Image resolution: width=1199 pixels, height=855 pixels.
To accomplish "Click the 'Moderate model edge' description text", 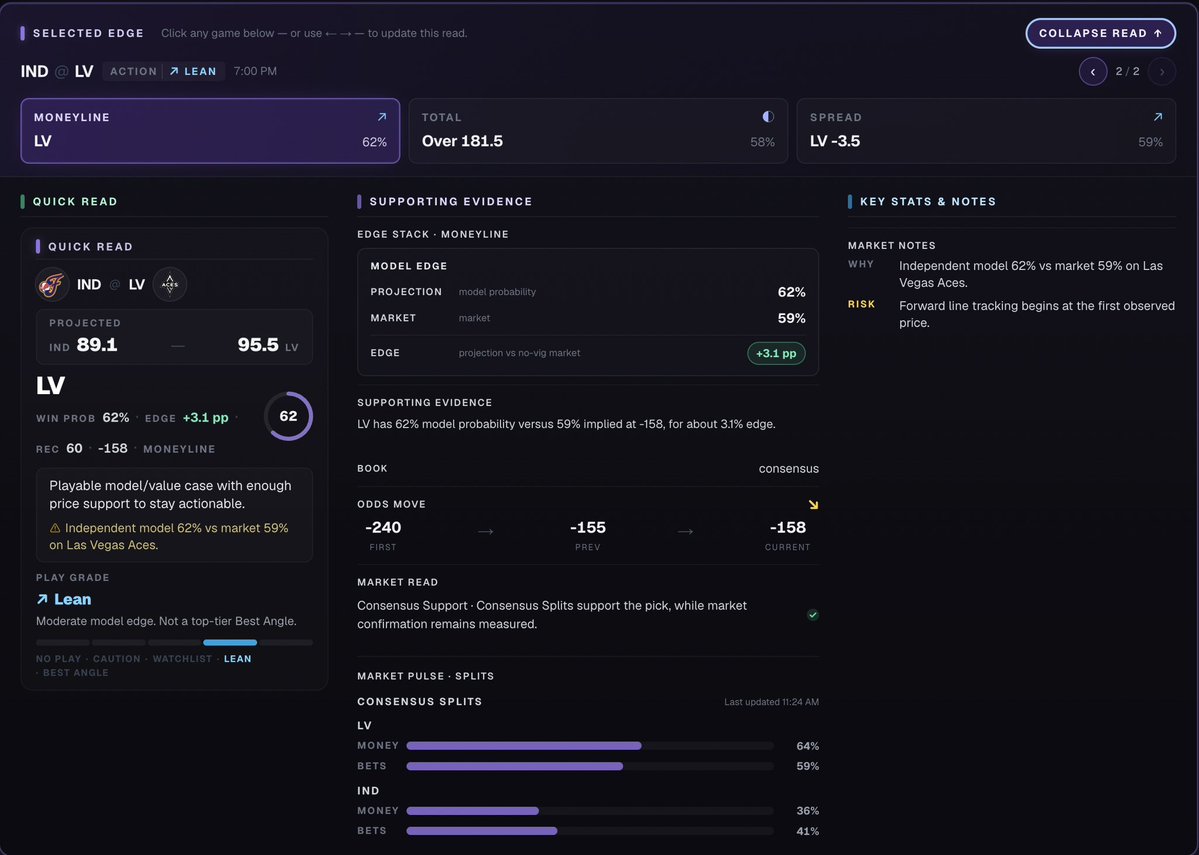I will pyautogui.click(x=166, y=621).
